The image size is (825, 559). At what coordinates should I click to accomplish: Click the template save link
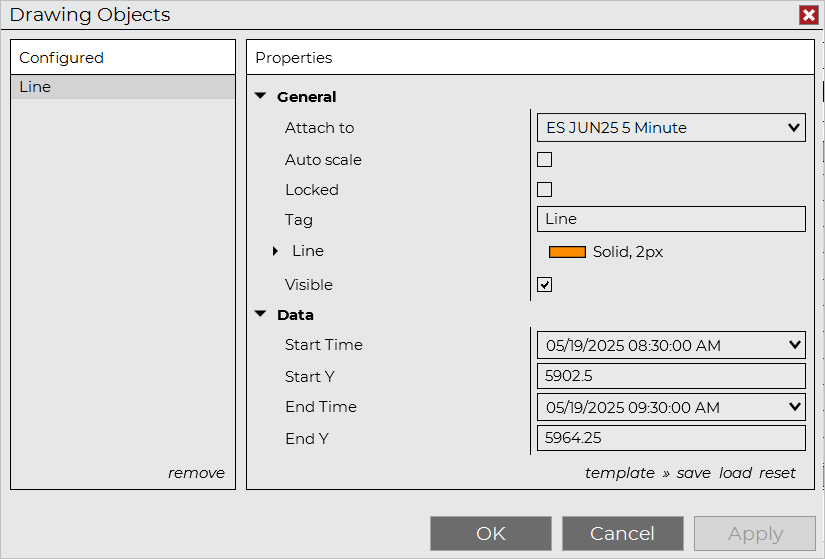pyautogui.click(x=693, y=473)
